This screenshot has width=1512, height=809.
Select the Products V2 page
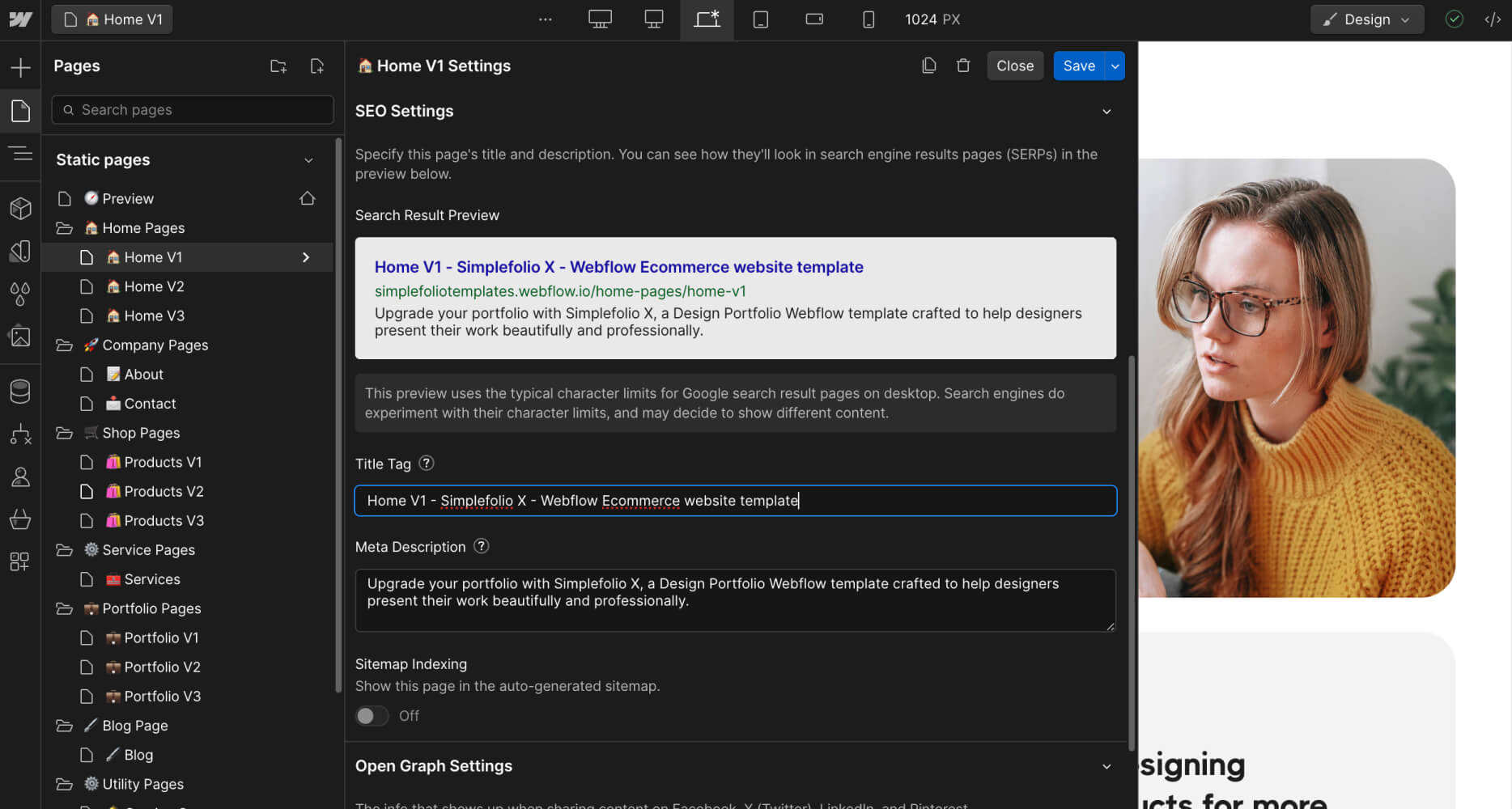(187, 491)
